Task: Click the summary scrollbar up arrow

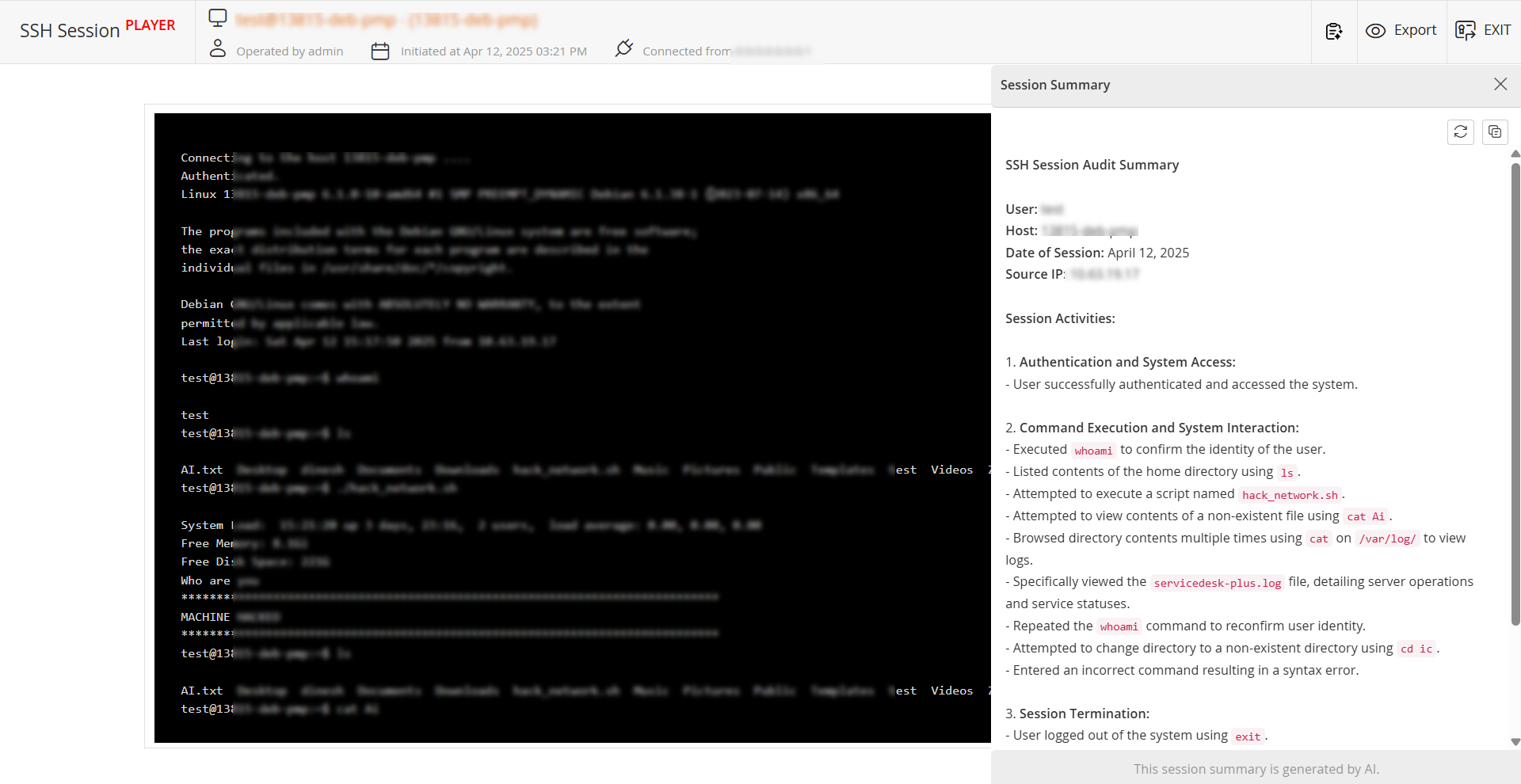Action: click(x=1515, y=154)
